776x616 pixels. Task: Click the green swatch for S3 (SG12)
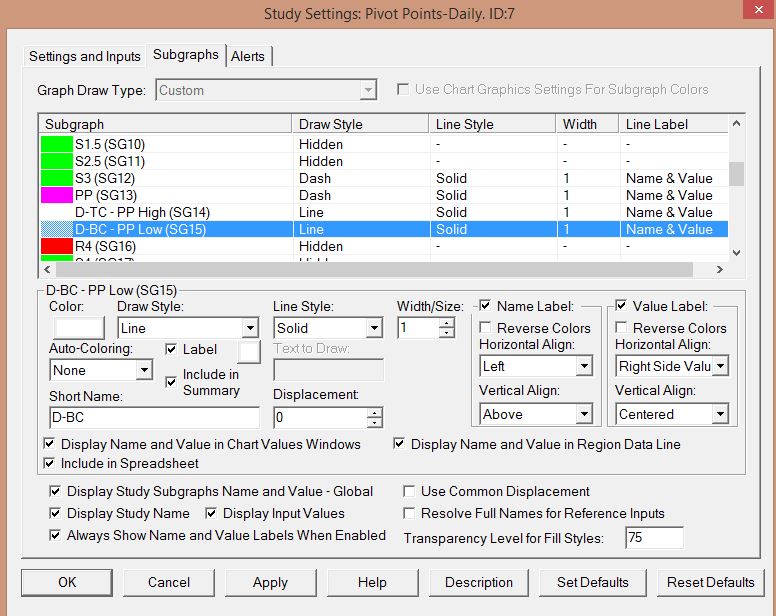click(56, 178)
